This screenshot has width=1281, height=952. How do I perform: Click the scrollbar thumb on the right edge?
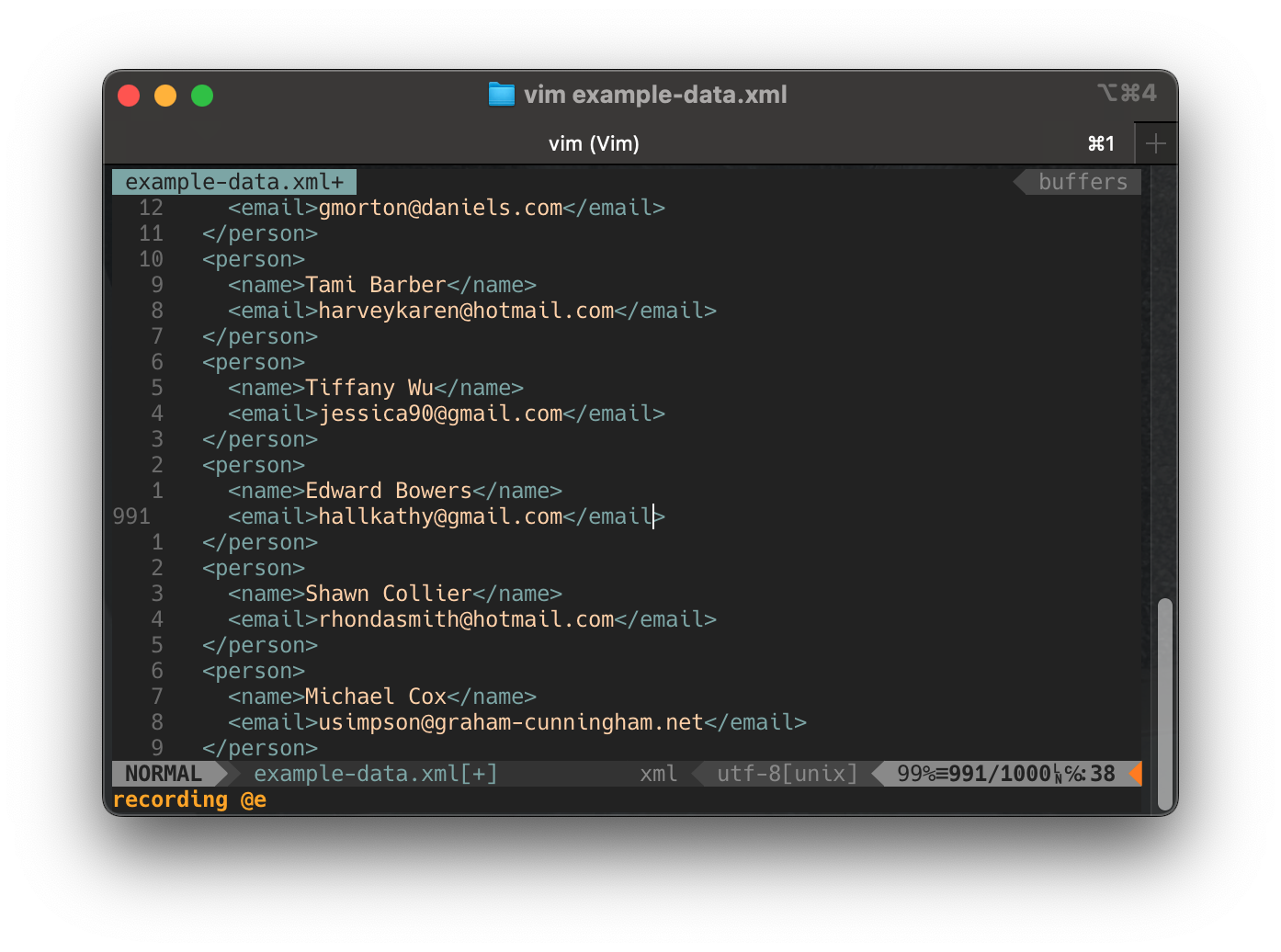[x=1164, y=703]
